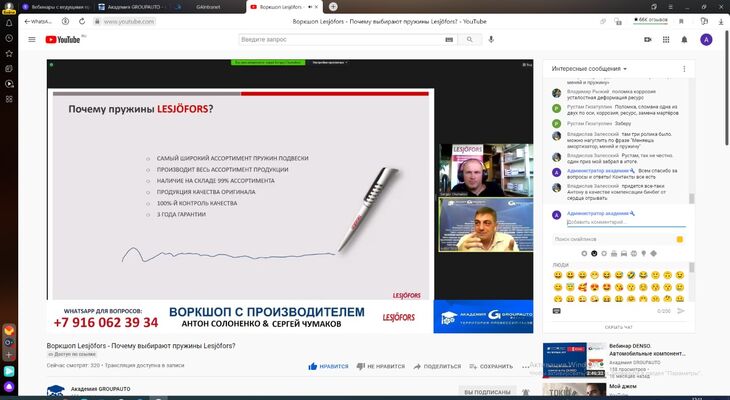Viewport: 730px width, 400px height.
Task: Open the sidebar favorites star
Action: (9, 54)
